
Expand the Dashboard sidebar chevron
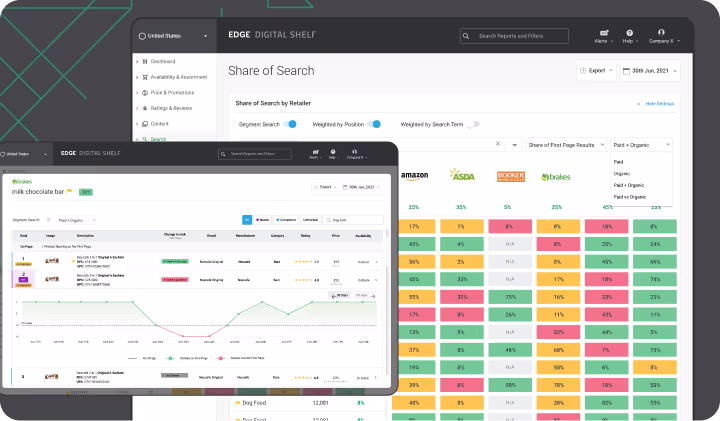(137, 62)
